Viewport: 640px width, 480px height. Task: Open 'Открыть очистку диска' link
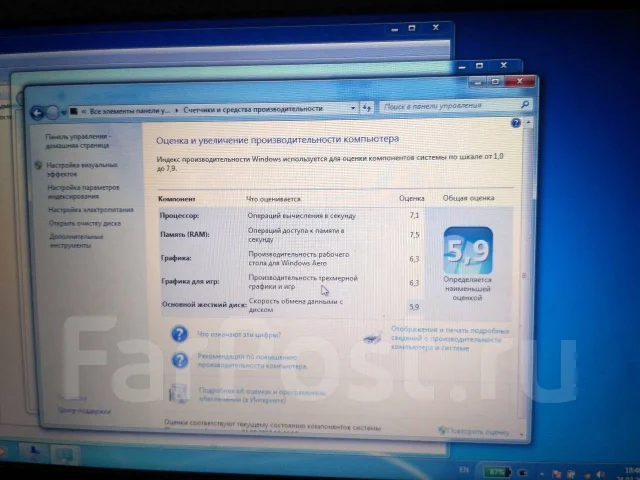[85, 223]
